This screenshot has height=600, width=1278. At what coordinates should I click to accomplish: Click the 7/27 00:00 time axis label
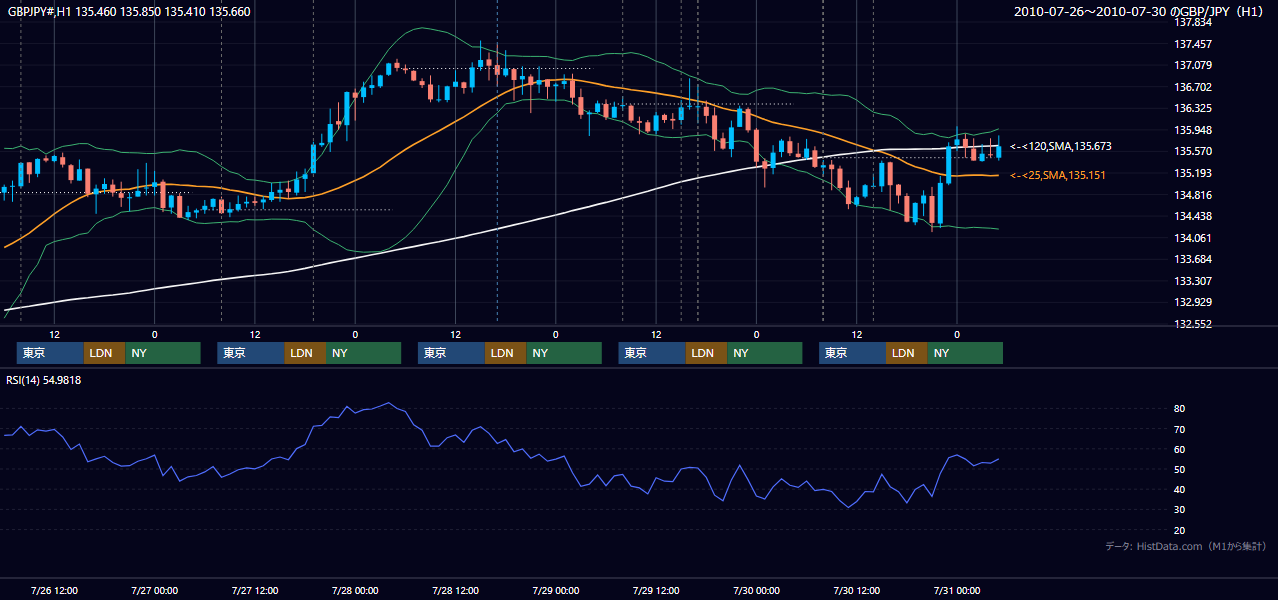154,590
